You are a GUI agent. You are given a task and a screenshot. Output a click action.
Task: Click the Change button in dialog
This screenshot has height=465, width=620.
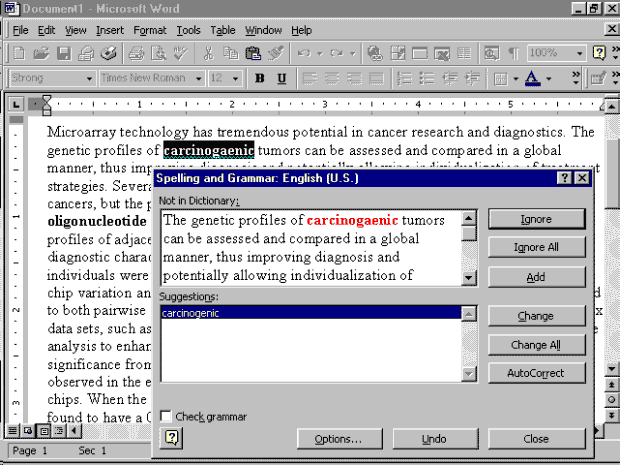click(536, 316)
